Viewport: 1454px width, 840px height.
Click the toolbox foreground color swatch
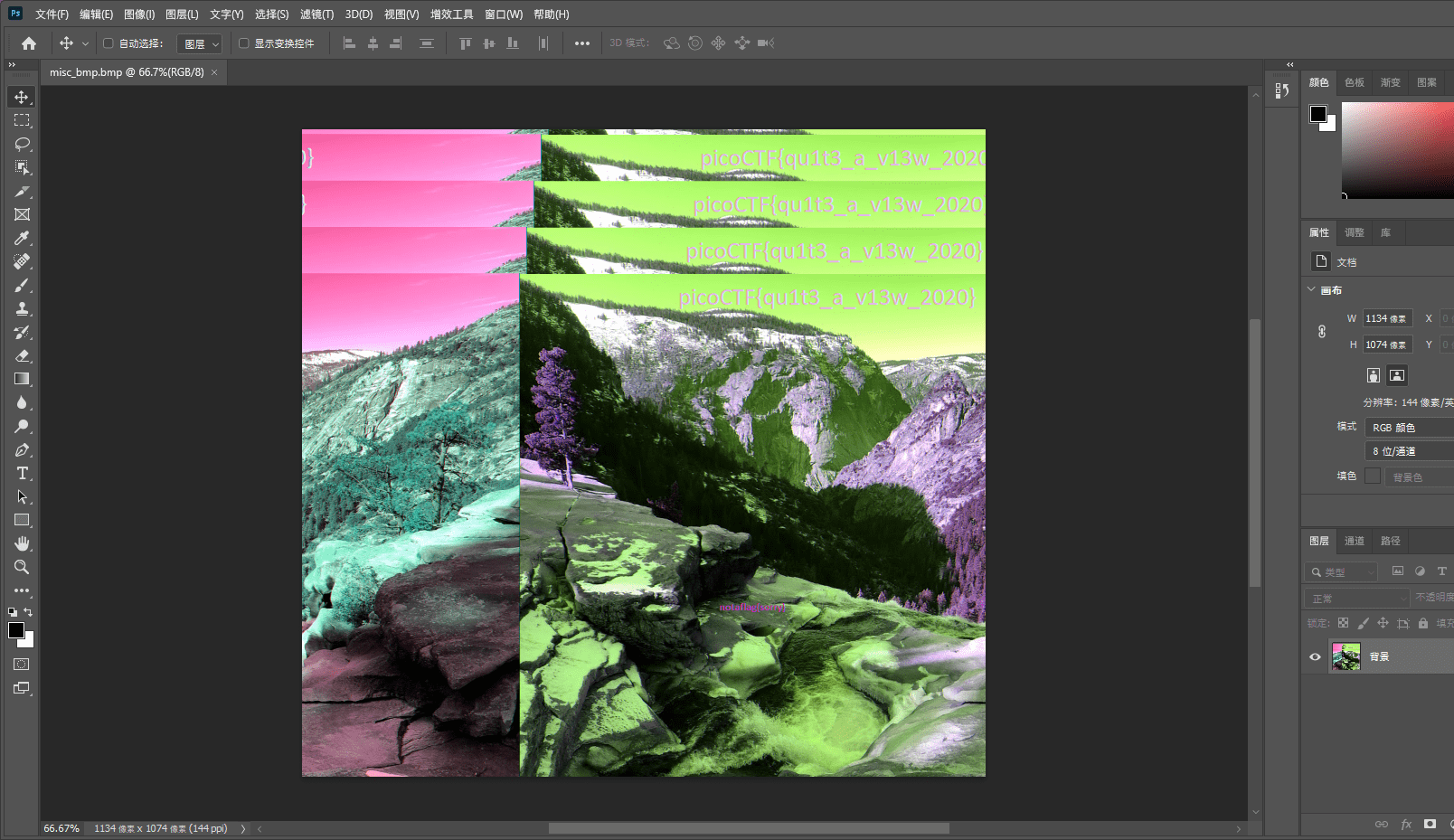click(x=16, y=630)
